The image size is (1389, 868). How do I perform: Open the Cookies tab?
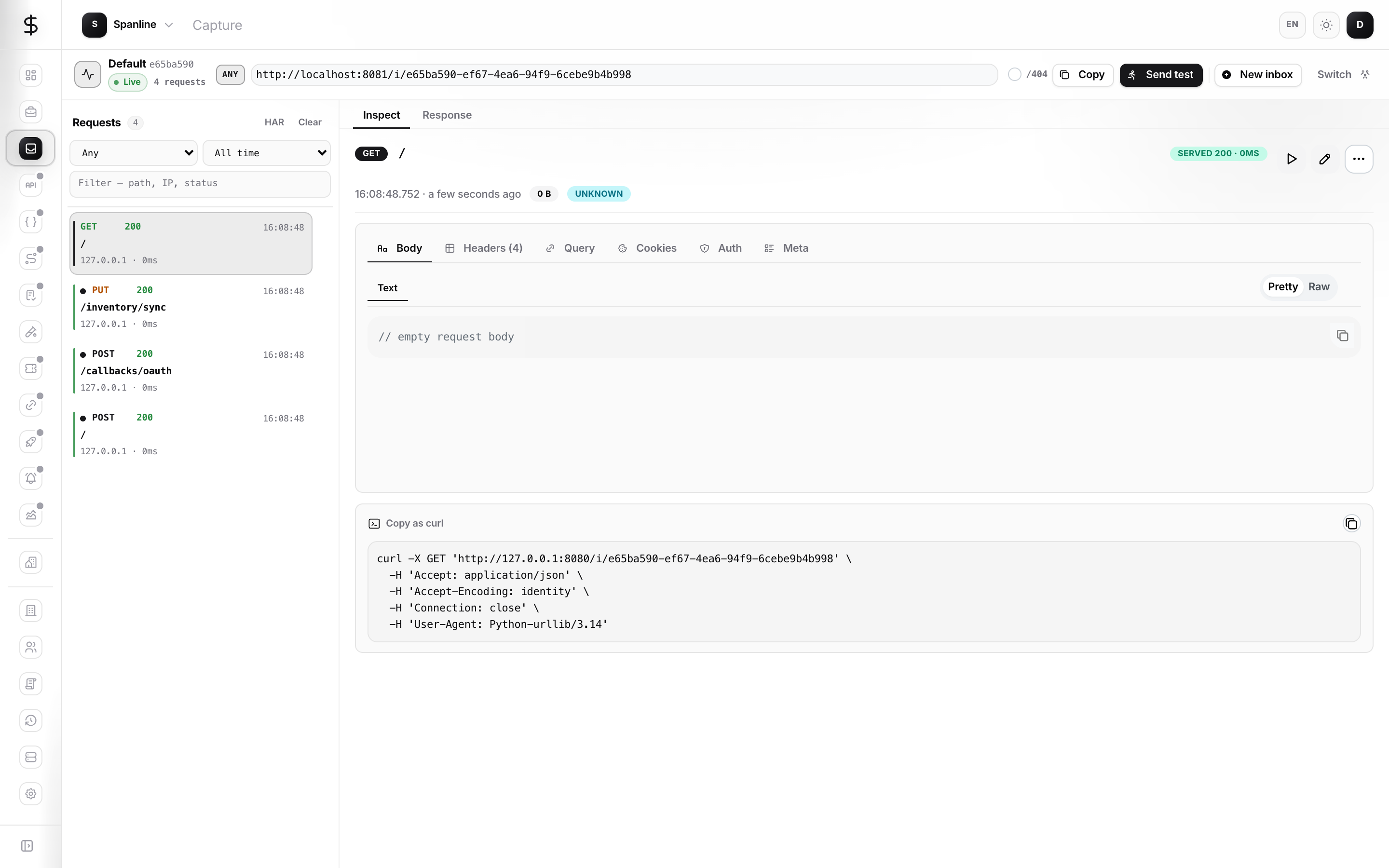(x=647, y=248)
